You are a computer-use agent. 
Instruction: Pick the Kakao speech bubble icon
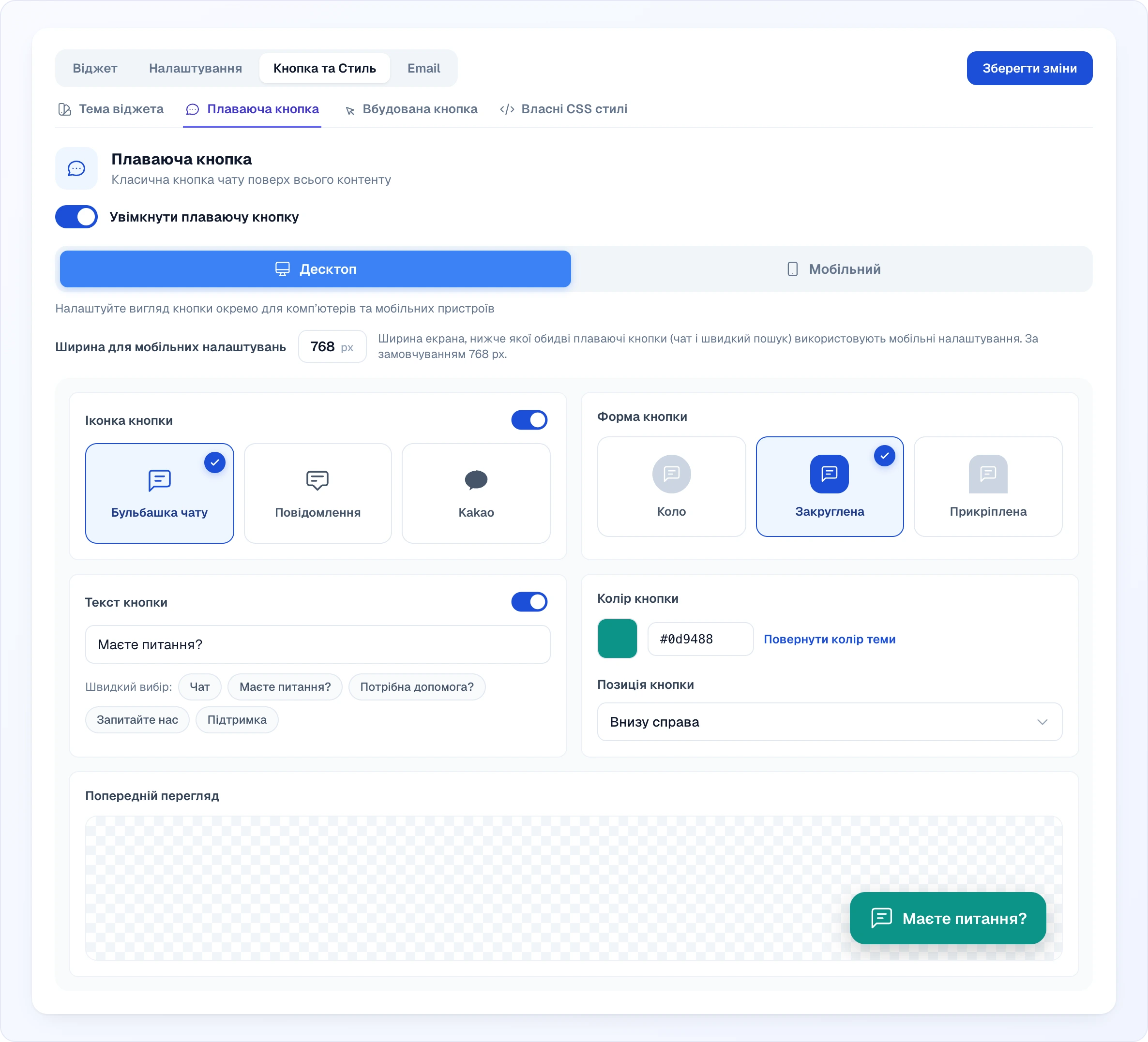click(x=476, y=493)
